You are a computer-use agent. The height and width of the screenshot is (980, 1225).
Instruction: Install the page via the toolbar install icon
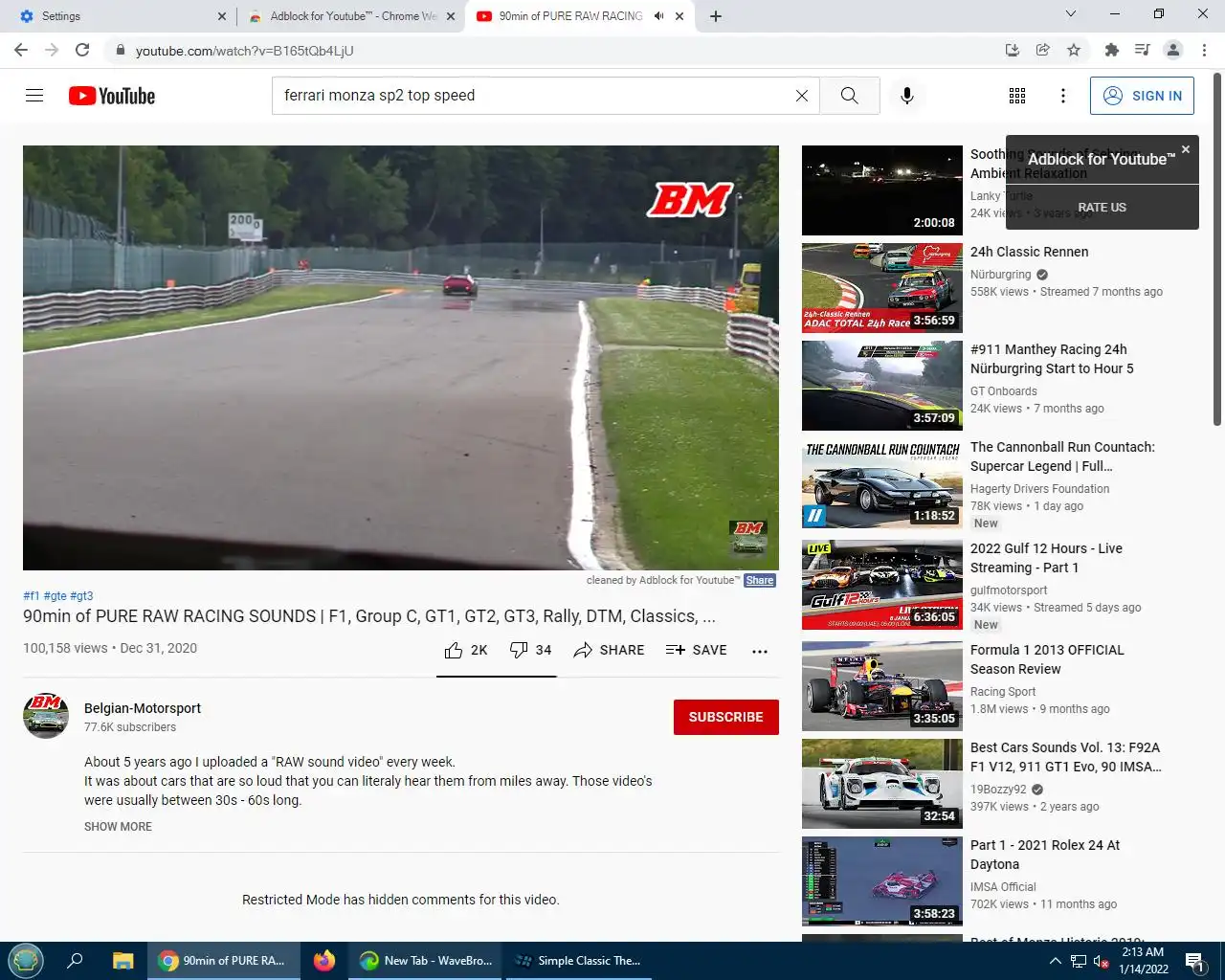(x=1013, y=50)
